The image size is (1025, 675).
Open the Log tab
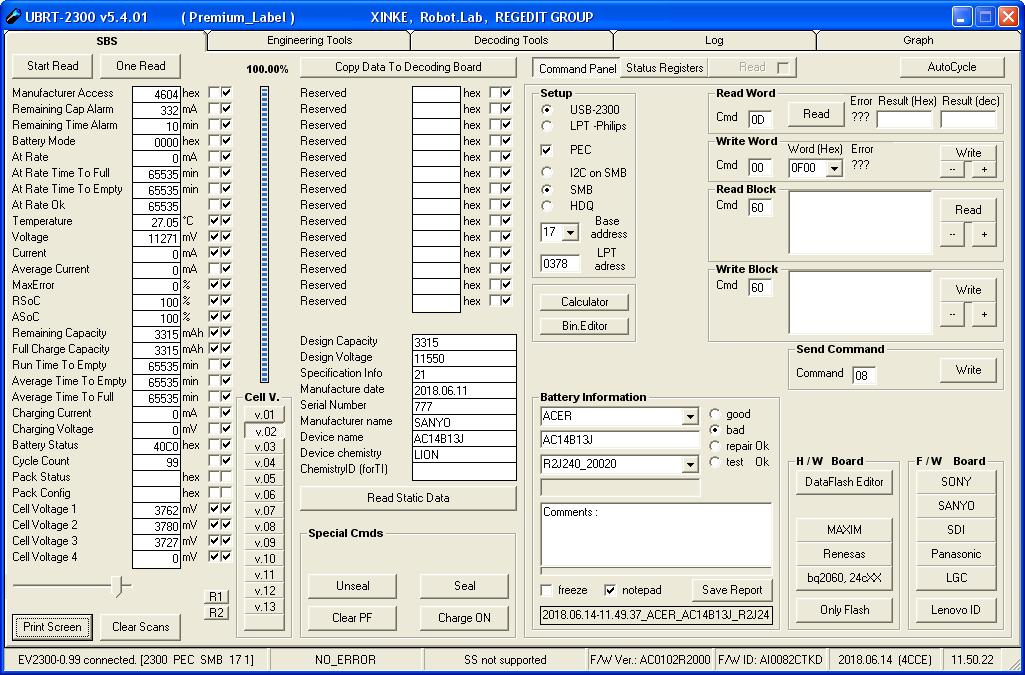point(714,41)
